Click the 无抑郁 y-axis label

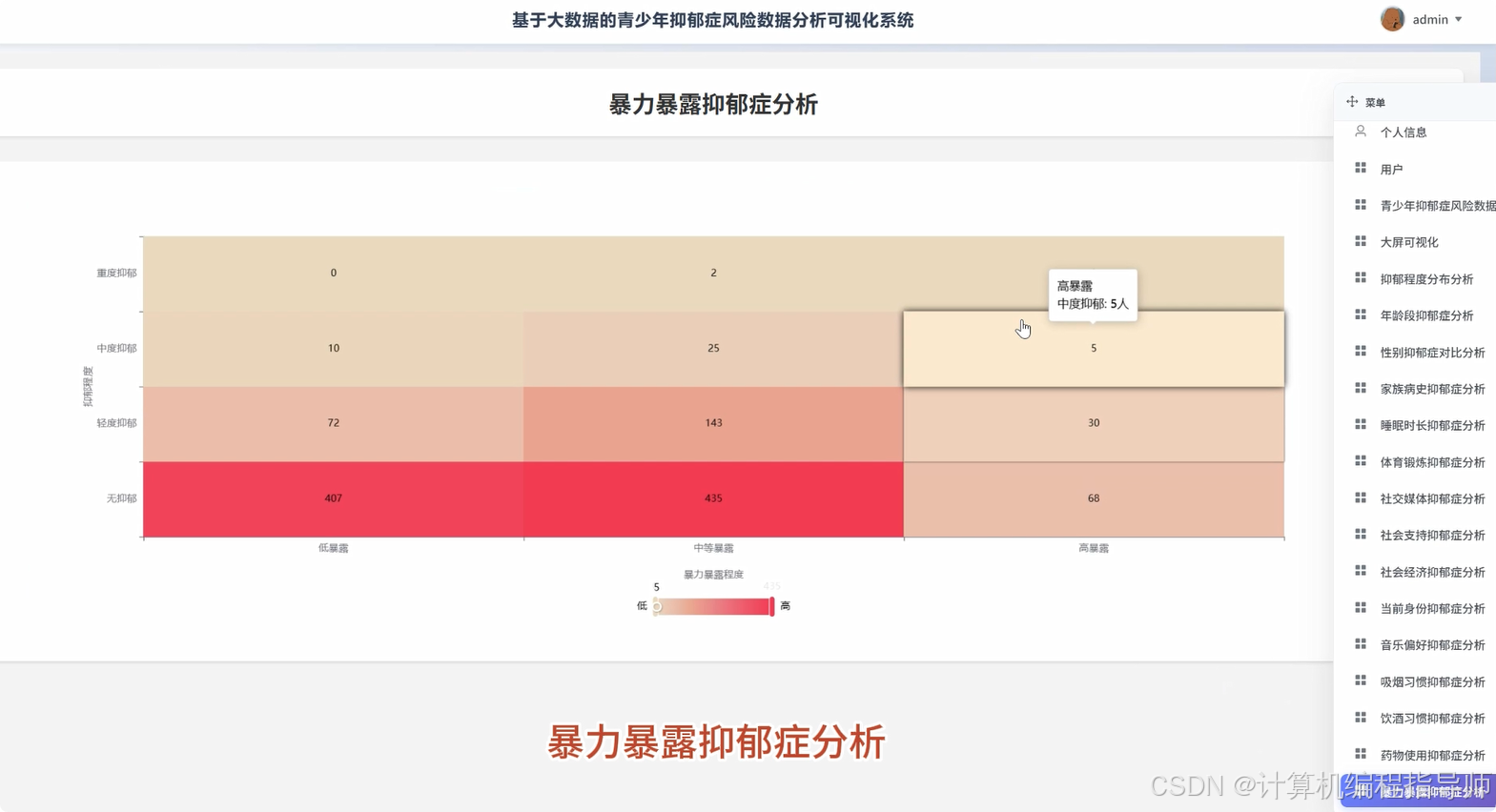(121, 498)
